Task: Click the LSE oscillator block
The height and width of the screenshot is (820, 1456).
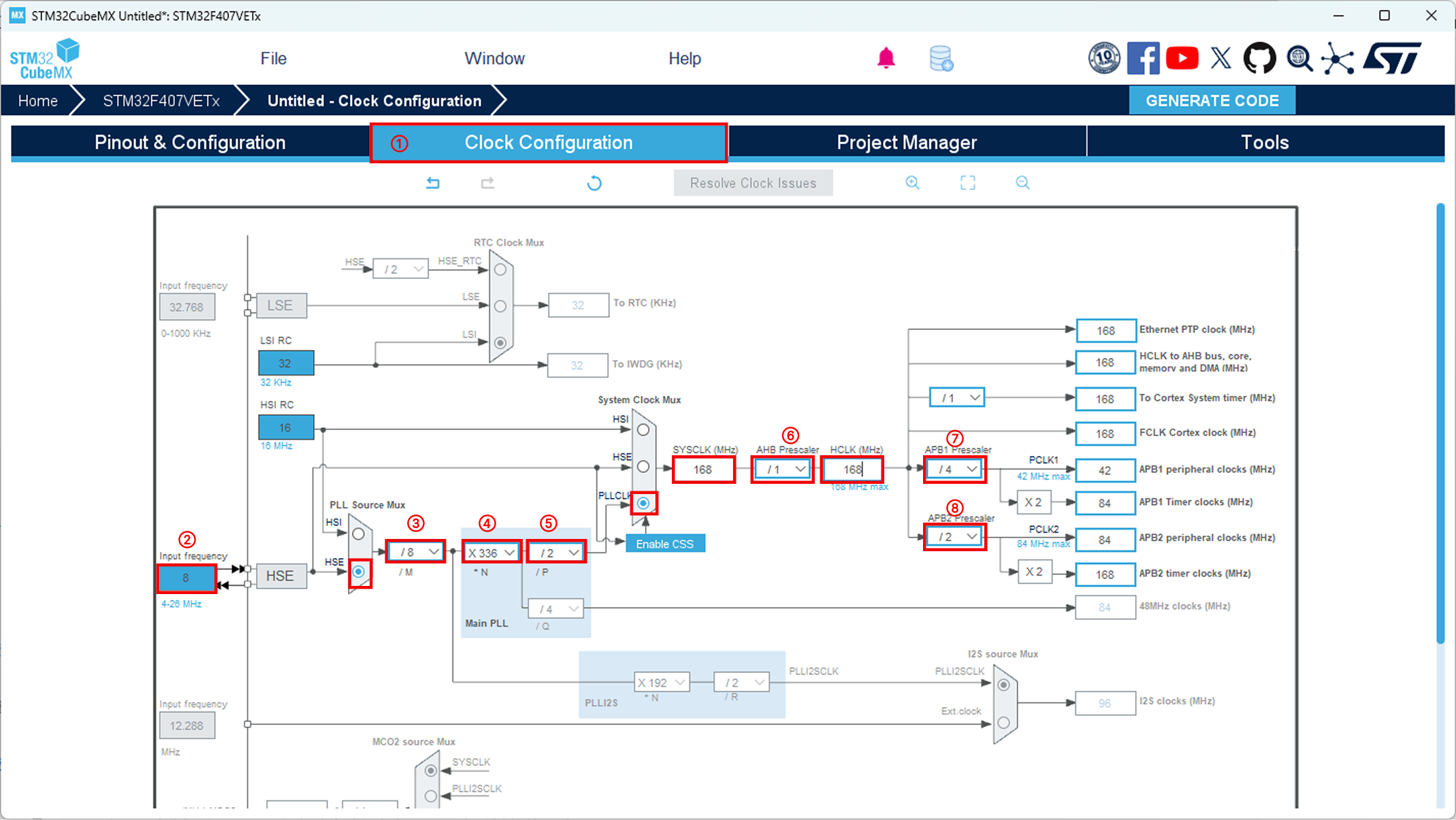Action: click(280, 306)
